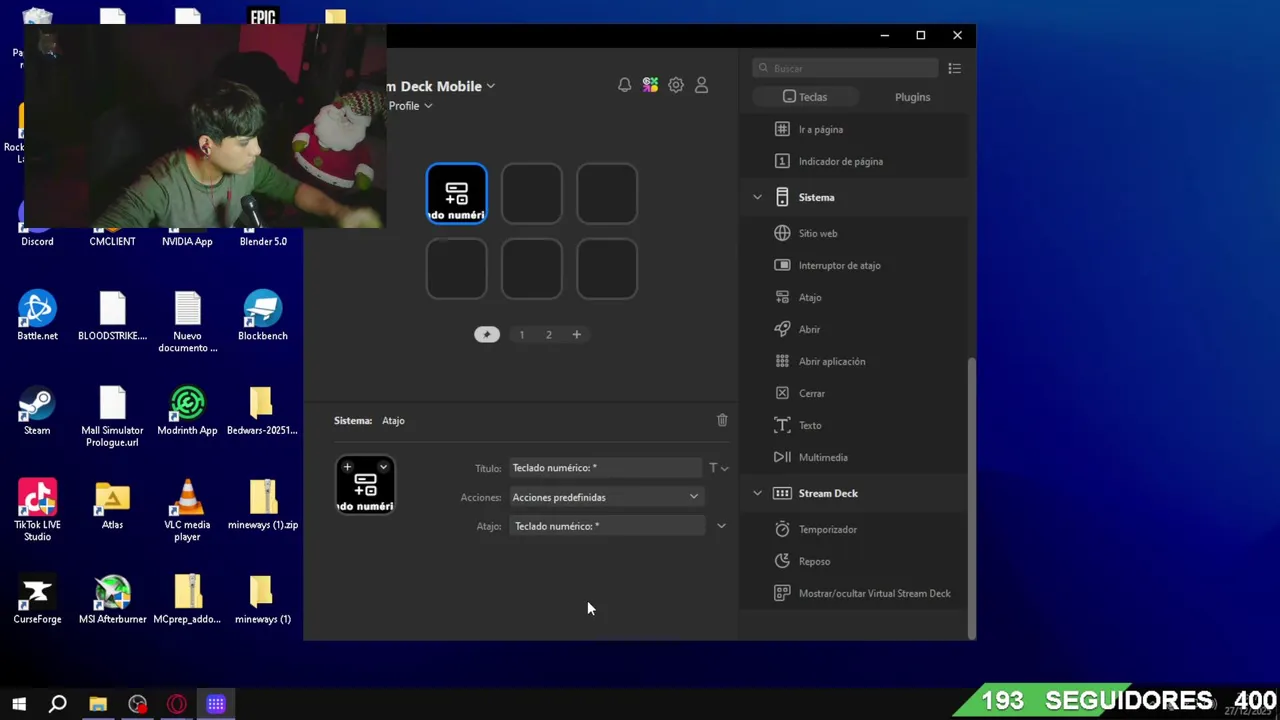The image size is (1280, 720).
Task: Open VLC media player desktop icon
Action: tap(187, 510)
